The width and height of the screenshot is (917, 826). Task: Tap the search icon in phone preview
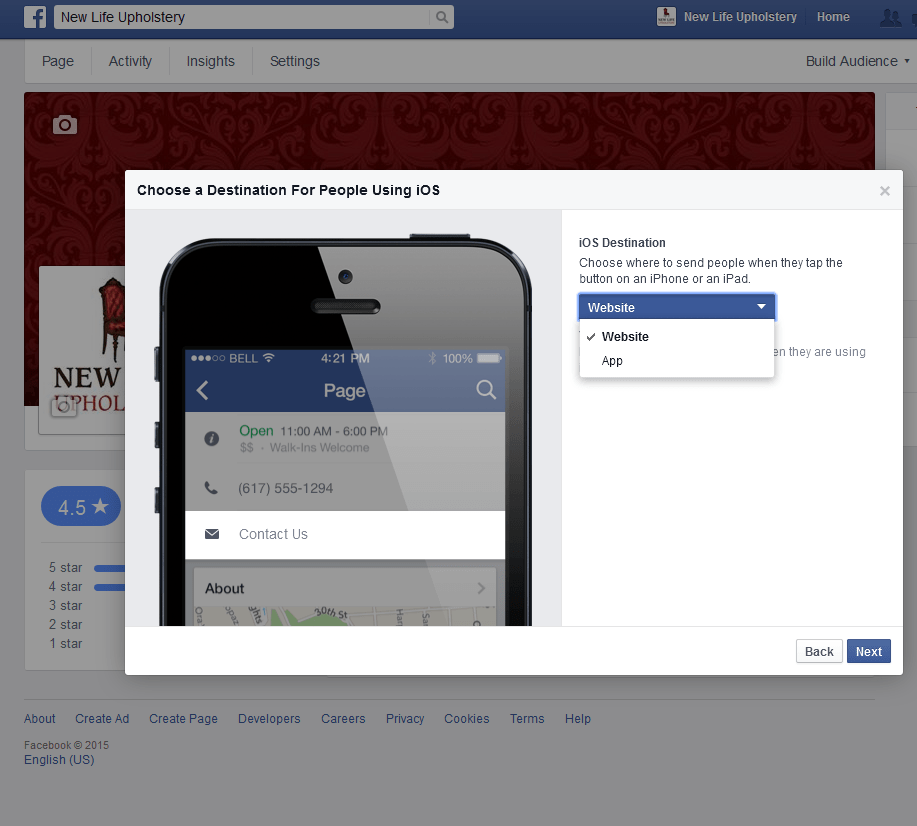point(486,390)
